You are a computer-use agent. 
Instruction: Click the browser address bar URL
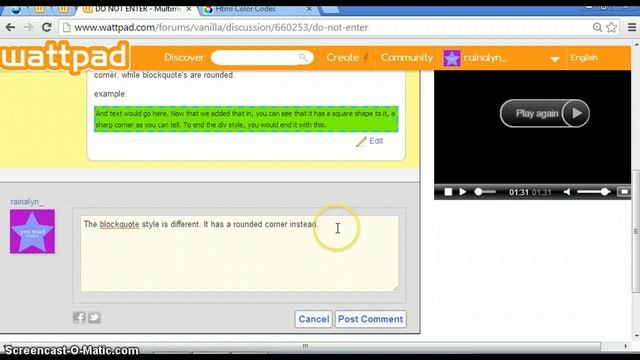point(221,27)
